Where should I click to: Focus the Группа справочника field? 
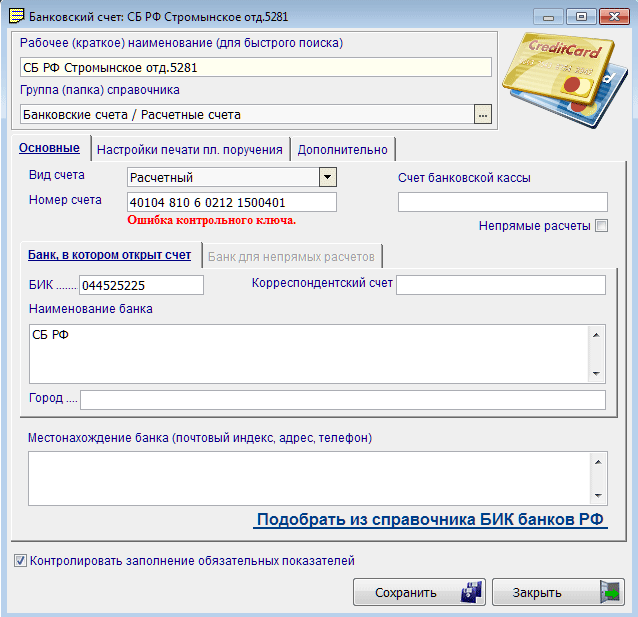(x=247, y=114)
